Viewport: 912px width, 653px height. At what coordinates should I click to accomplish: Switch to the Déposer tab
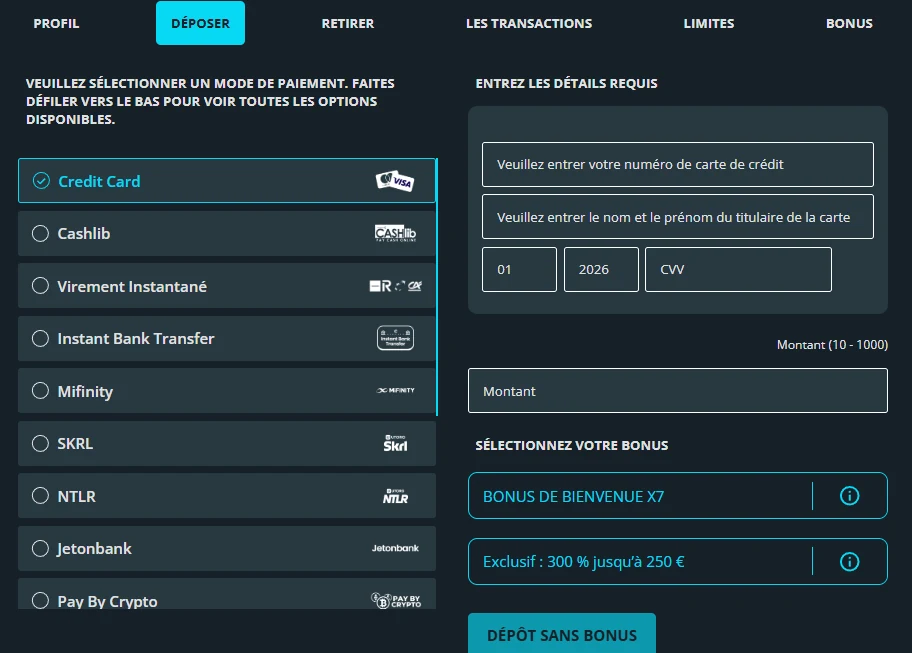tap(200, 23)
